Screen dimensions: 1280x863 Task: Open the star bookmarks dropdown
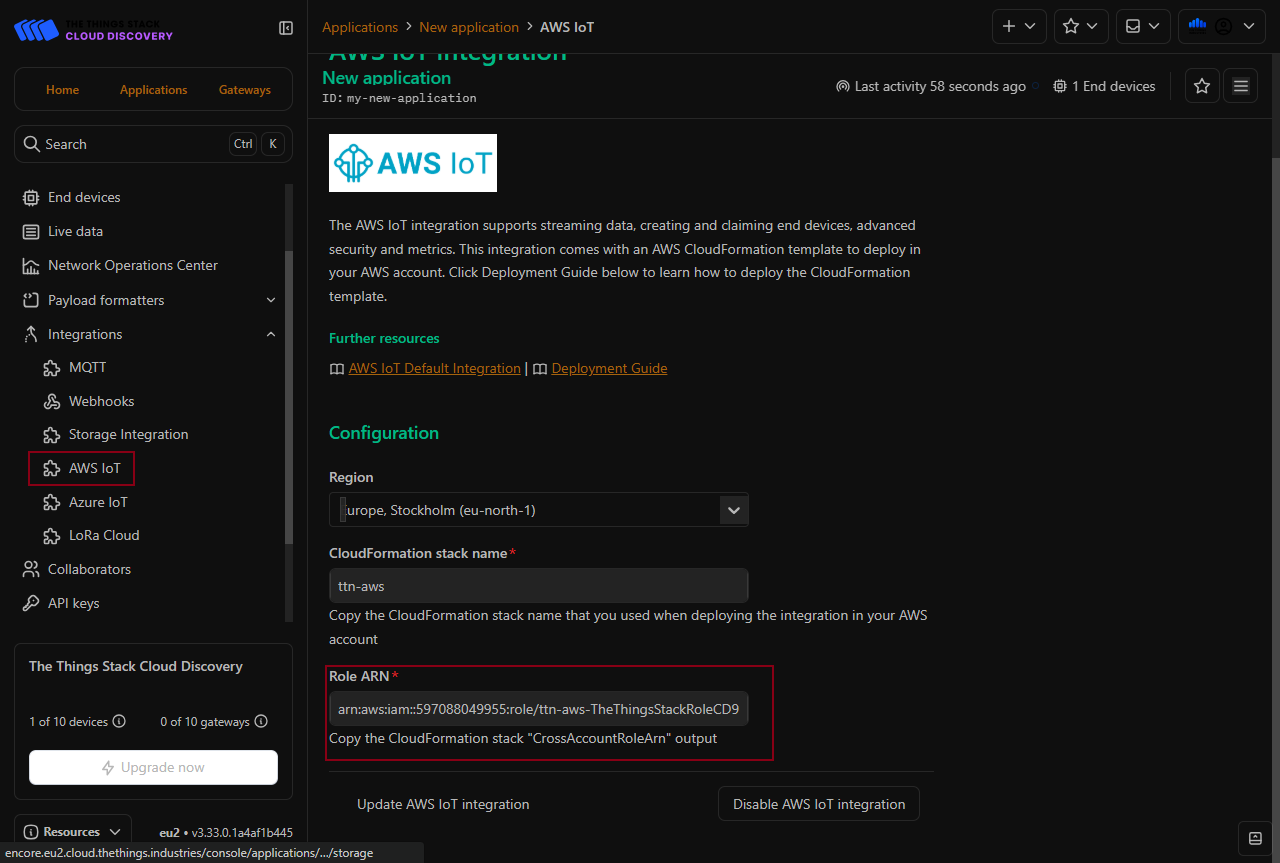tap(1081, 27)
